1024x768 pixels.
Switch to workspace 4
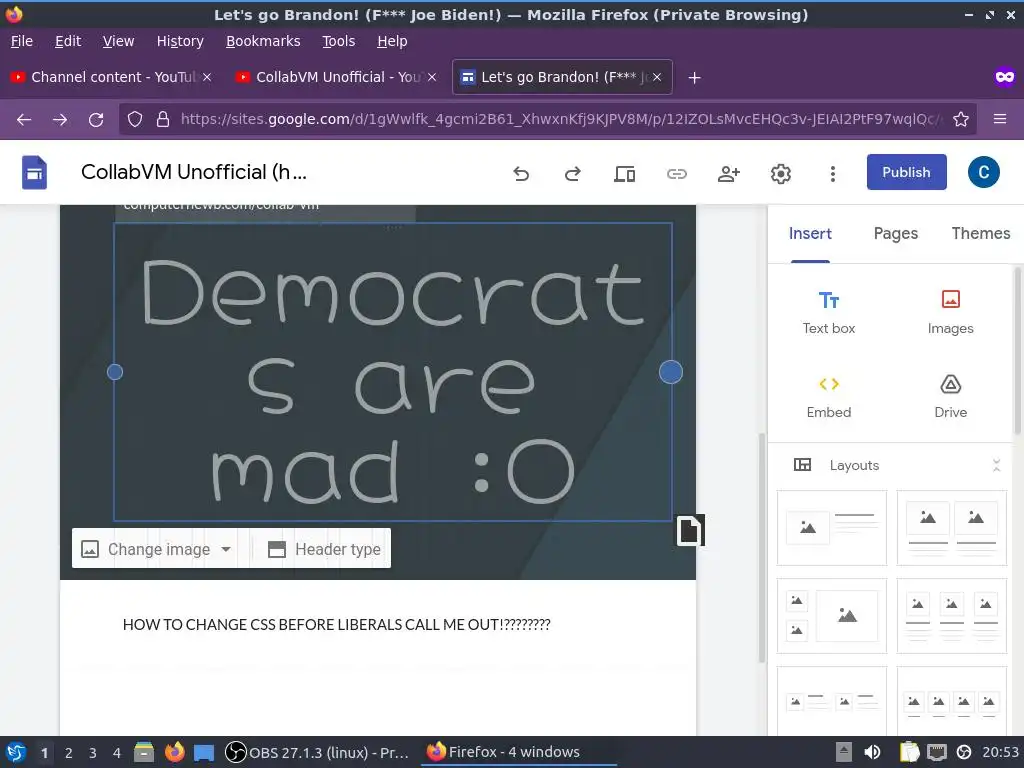point(116,753)
